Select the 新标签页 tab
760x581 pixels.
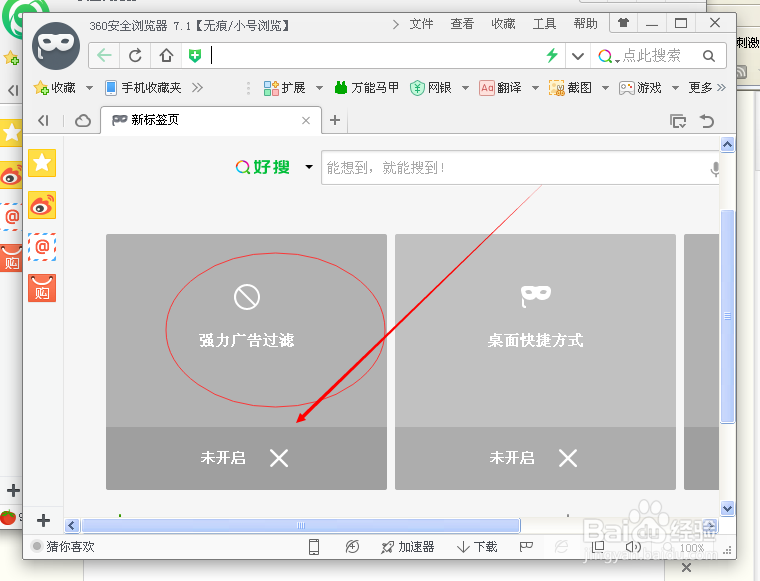[211, 120]
